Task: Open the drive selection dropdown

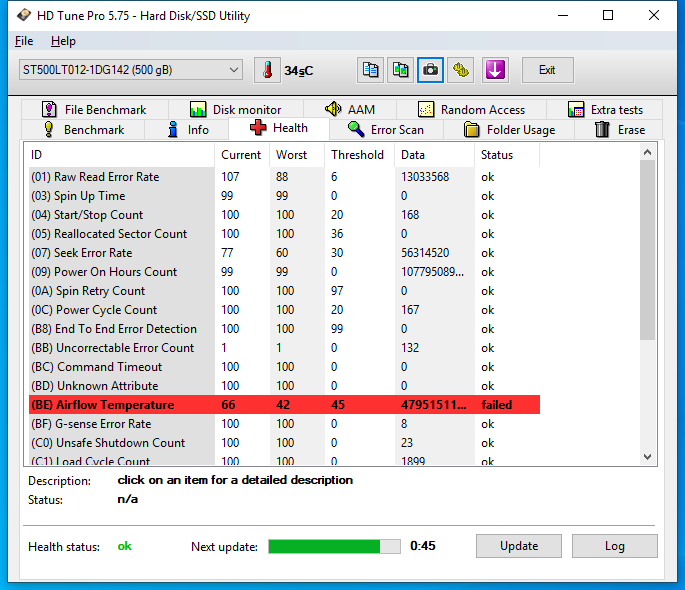Action: tap(130, 70)
